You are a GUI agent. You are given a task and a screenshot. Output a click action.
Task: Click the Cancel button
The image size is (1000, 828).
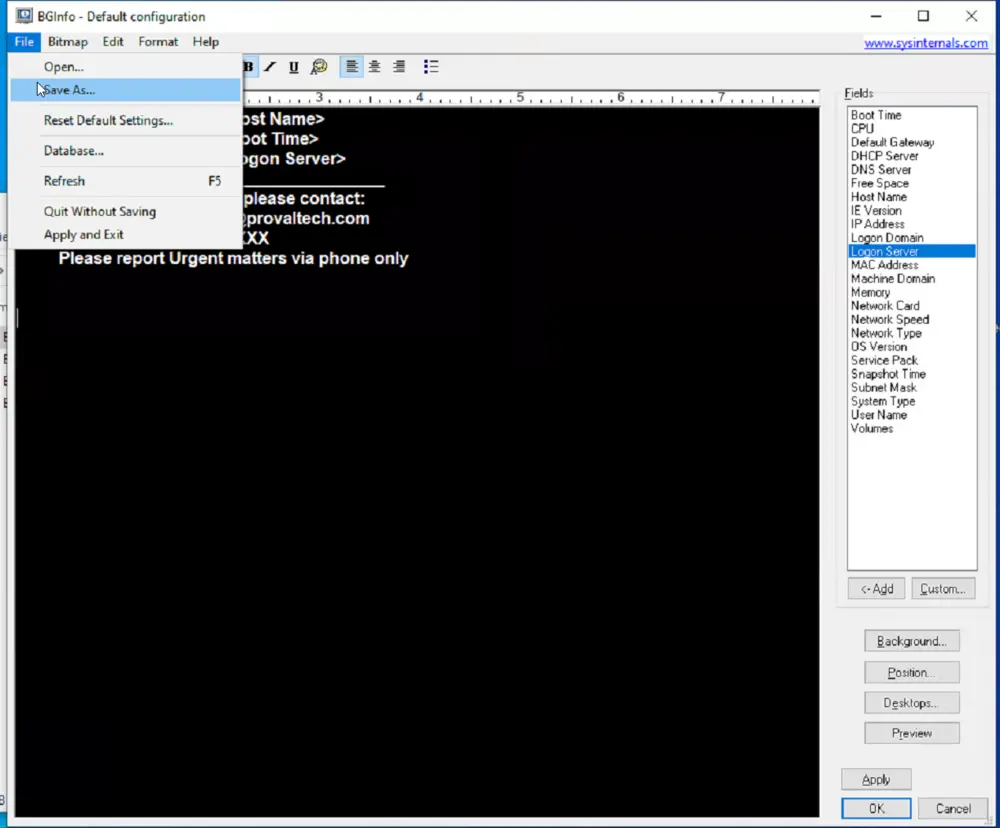pos(953,808)
